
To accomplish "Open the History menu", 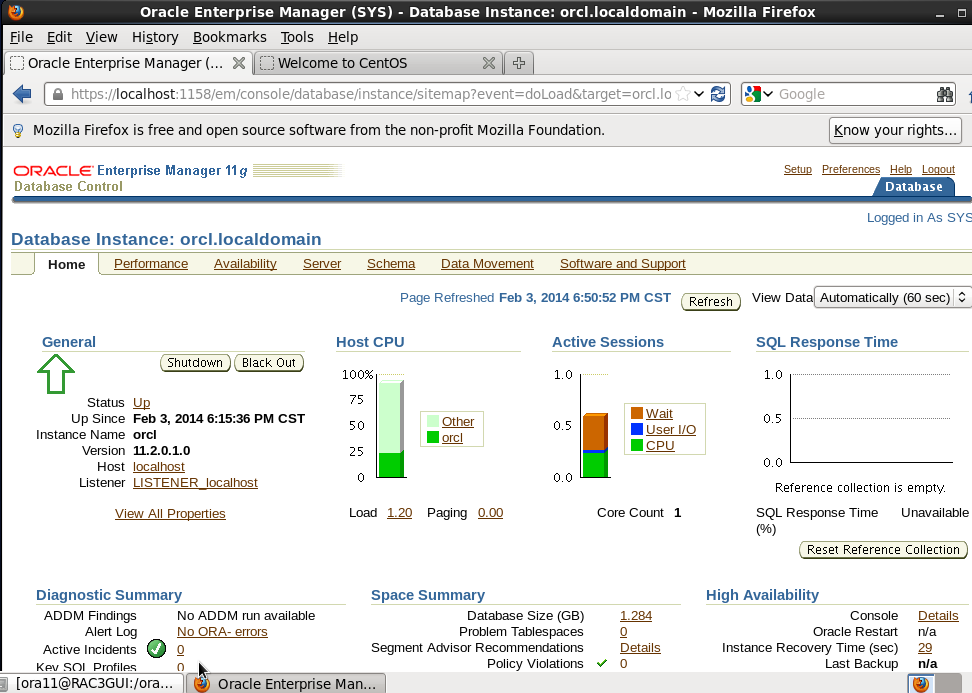I will [x=155, y=37].
